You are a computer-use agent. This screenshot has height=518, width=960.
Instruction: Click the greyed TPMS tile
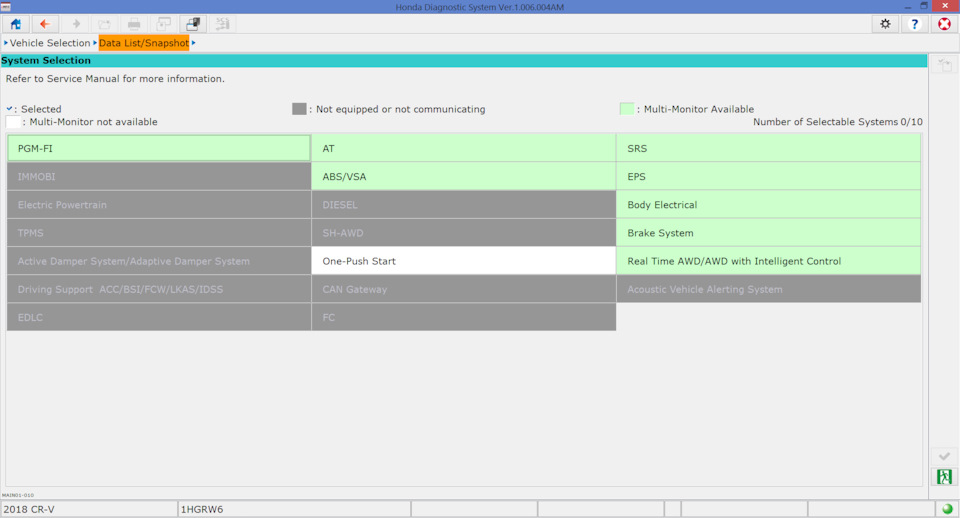pos(159,233)
